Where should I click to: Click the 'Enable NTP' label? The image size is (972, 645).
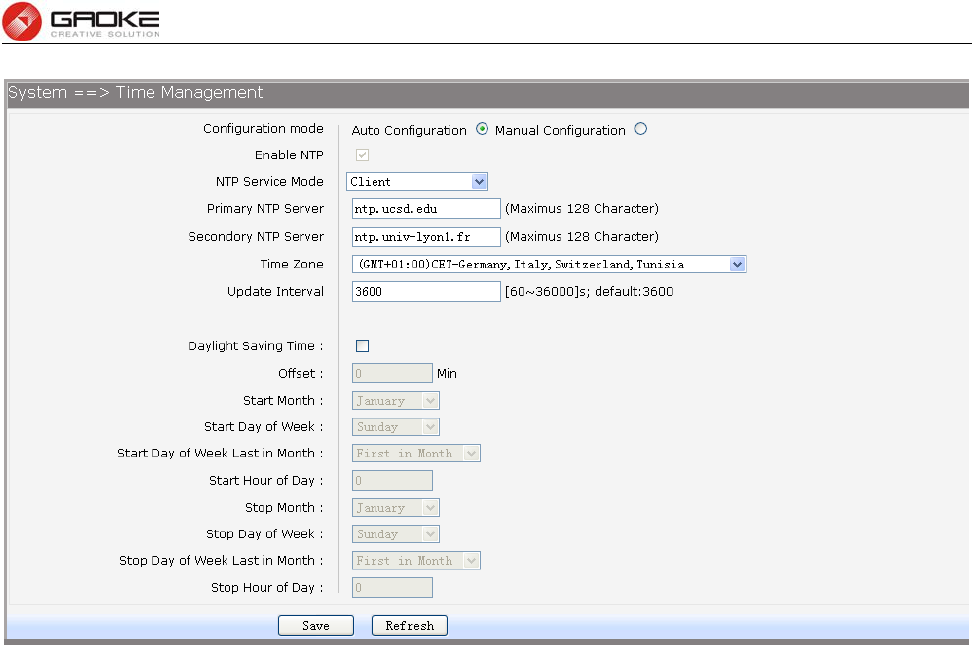point(289,155)
